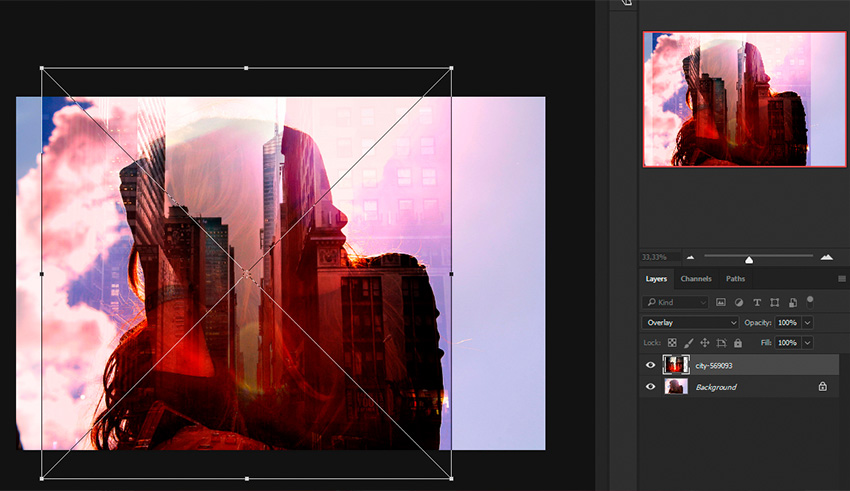Click the navigator zoom in mountain button
This screenshot has height=491, width=850.
coord(826,257)
